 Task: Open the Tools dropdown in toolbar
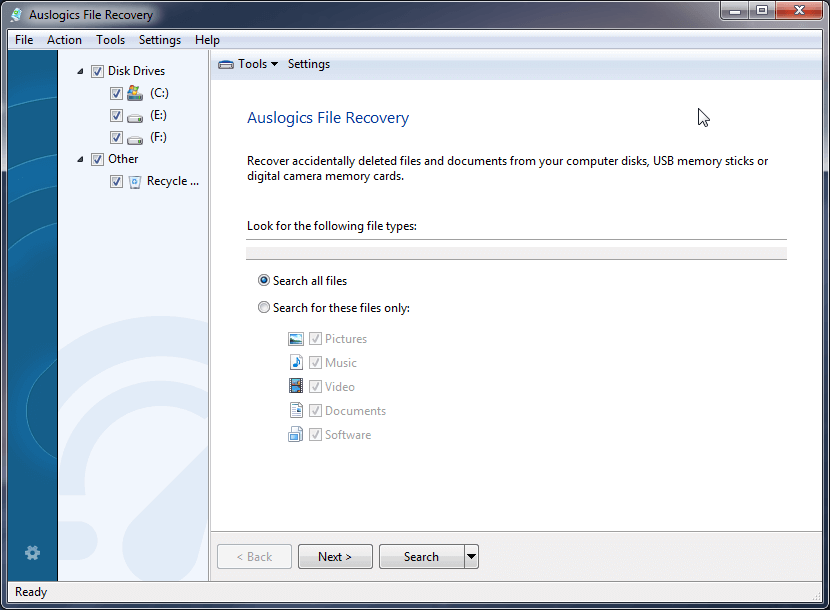tap(249, 64)
